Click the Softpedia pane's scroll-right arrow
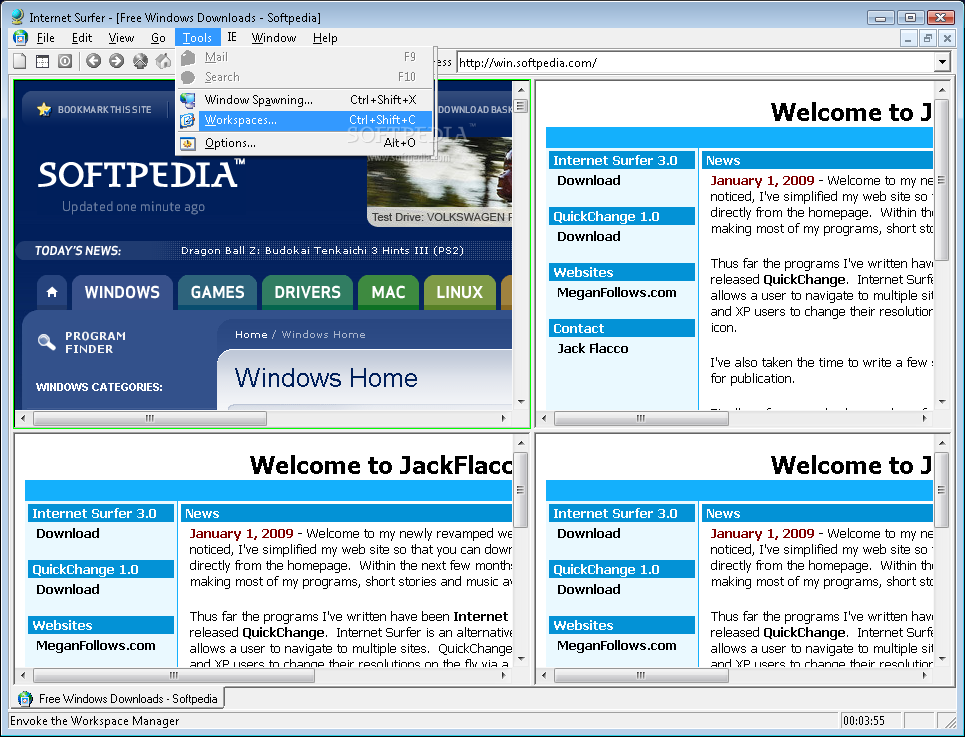The image size is (965, 737). tap(503, 418)
